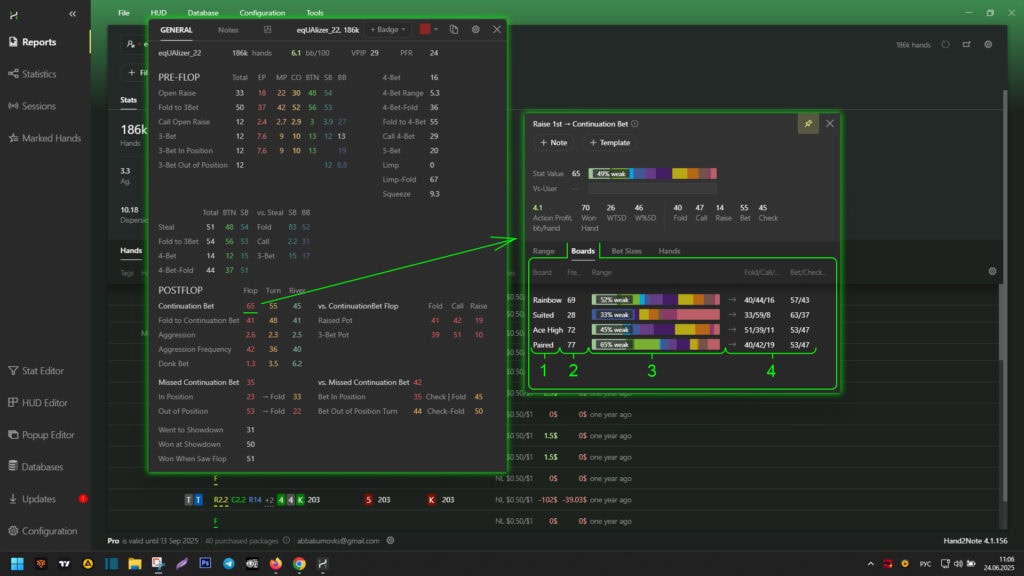Viewport: 1024px width, 576px height.
Task: Open the Statistics section in sidebar
Action: click(x=39, y=74)
